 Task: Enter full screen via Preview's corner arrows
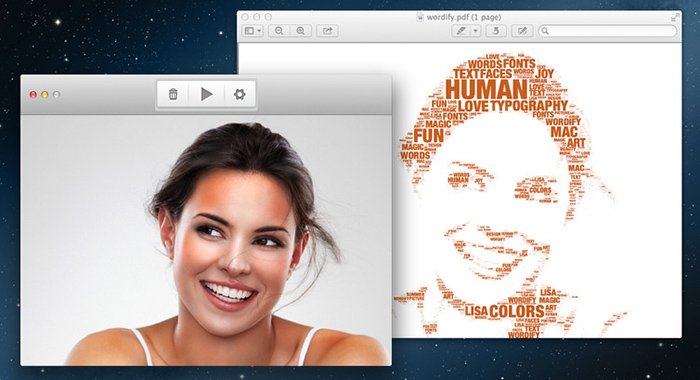(675, 17)
